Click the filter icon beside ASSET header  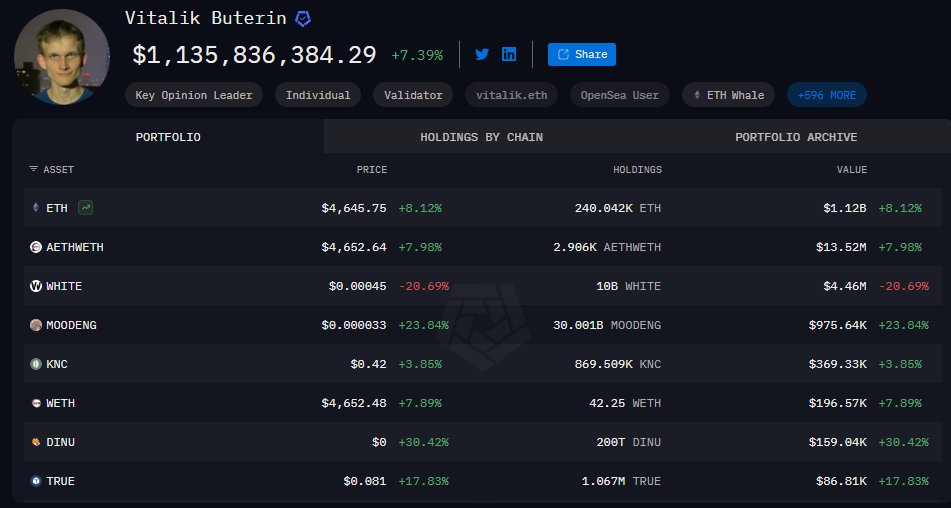33,169
